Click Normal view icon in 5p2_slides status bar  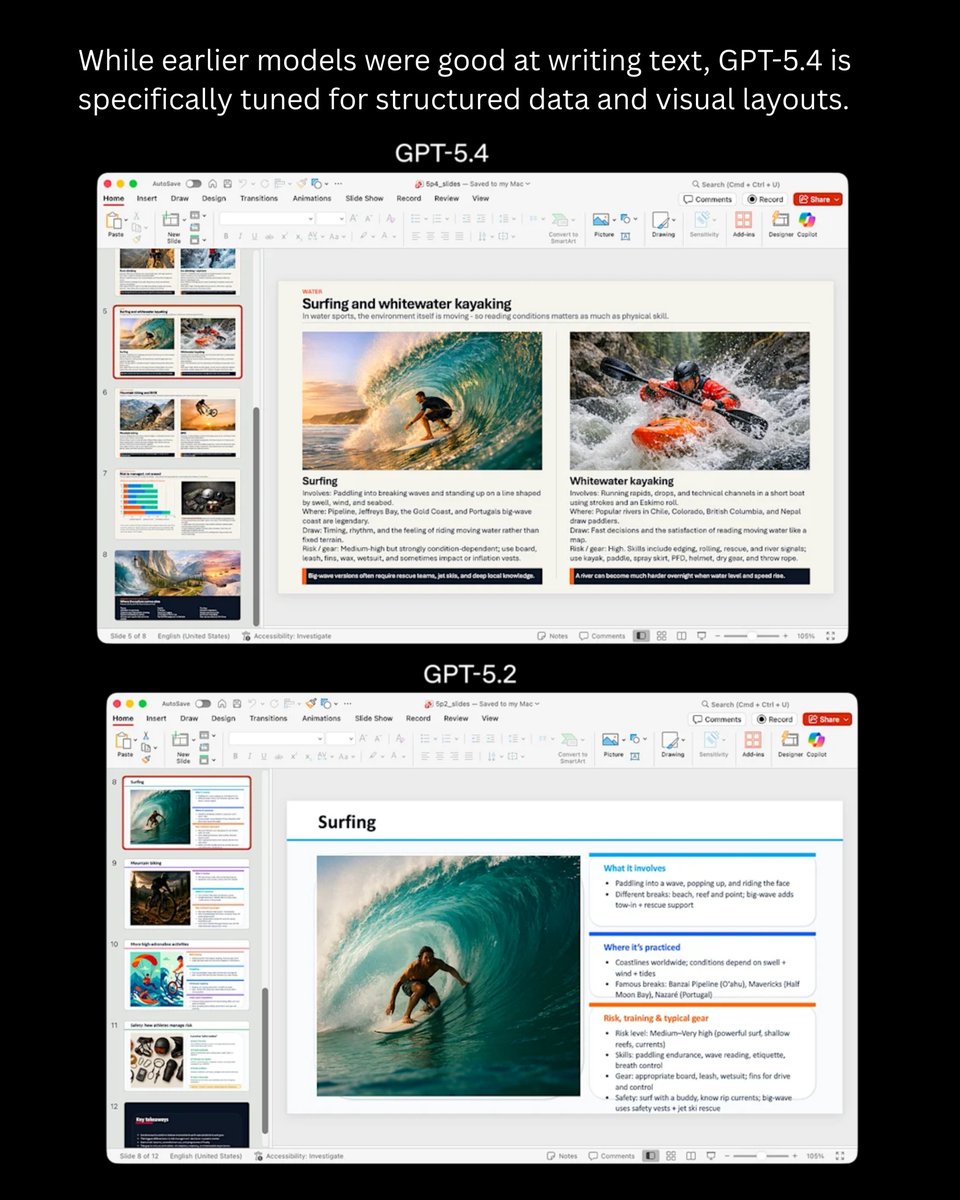651,1156
